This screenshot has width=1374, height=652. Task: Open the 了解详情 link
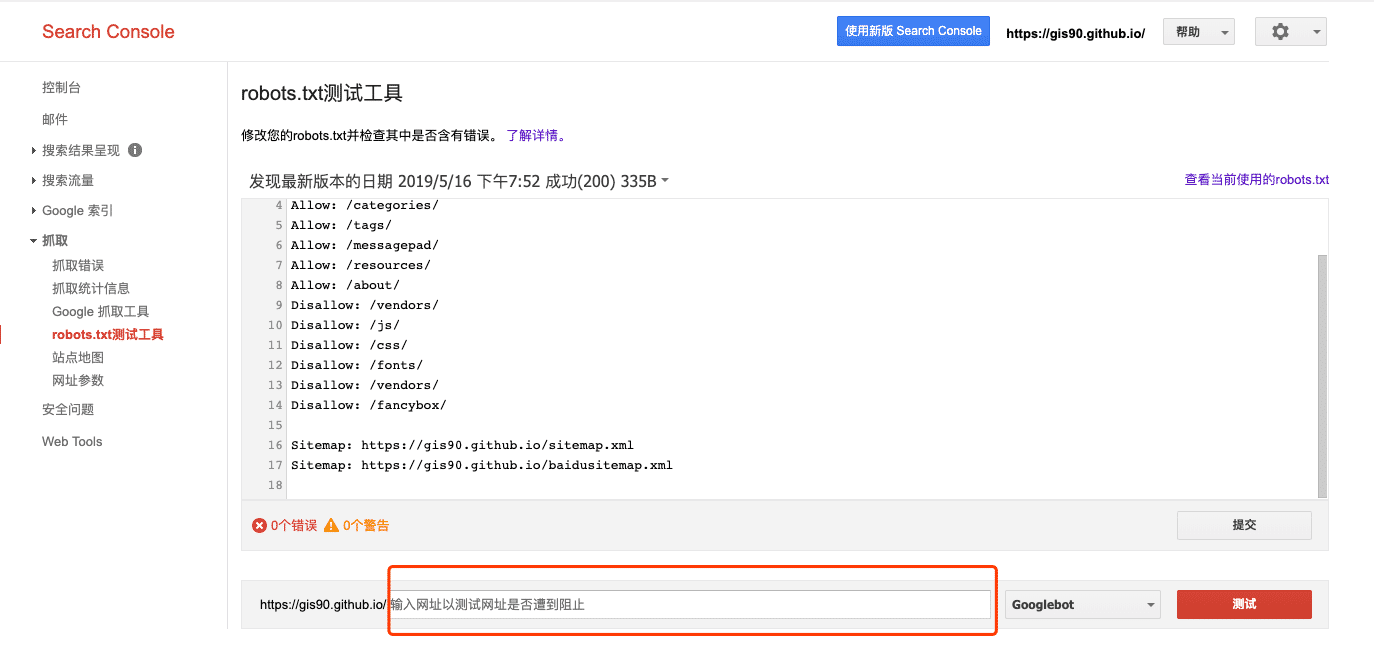[536, 135]
